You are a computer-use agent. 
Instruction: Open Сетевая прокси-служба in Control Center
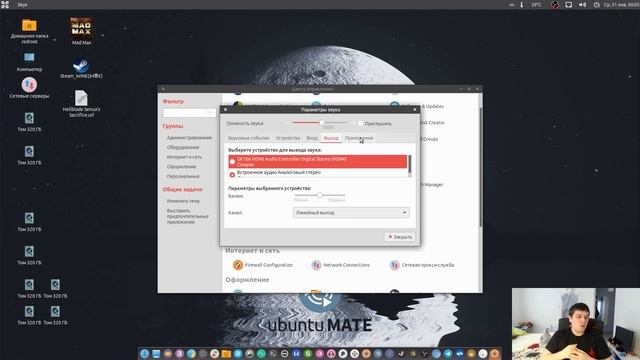click(x=422, y=265)
